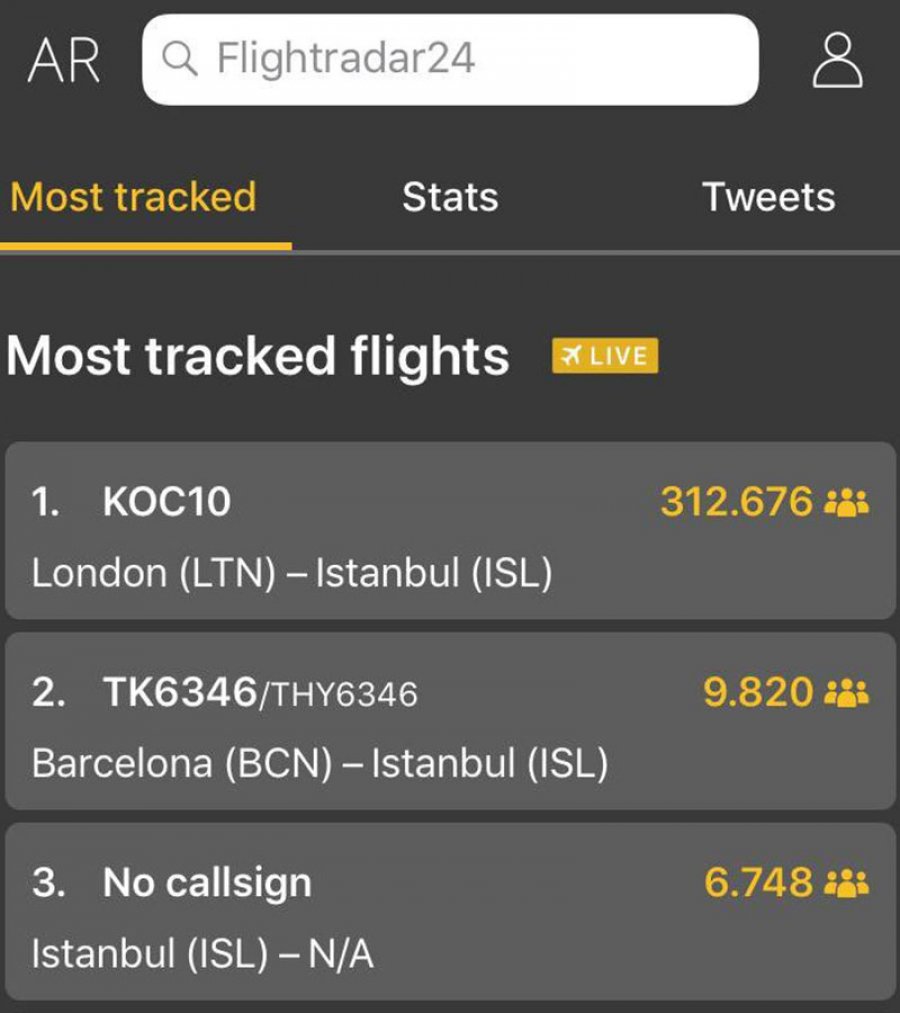Focus the Flightradar24 search field
Image resolution: width=900 pixels, height=1013 pixels.
450,59
